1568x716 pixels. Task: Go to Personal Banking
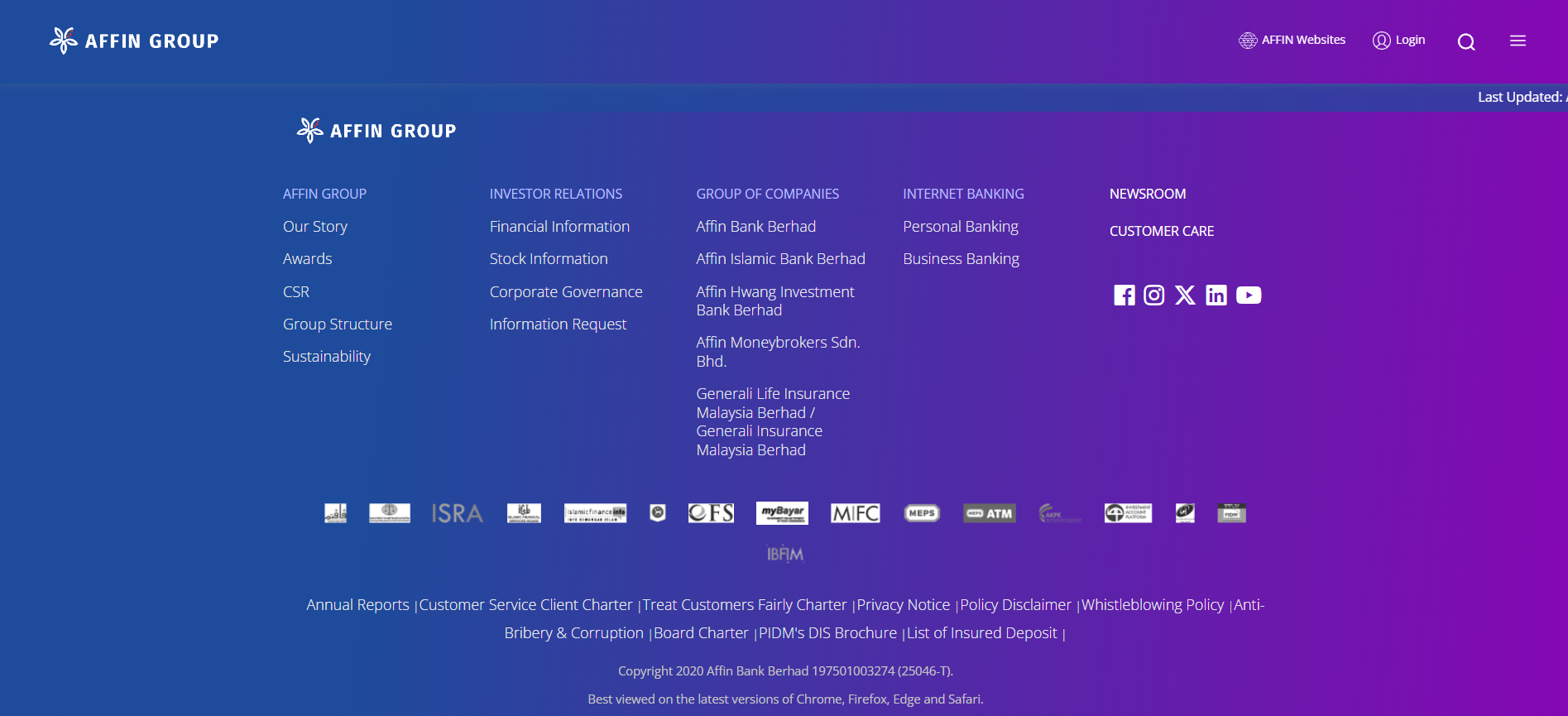[x=961, y=227]
